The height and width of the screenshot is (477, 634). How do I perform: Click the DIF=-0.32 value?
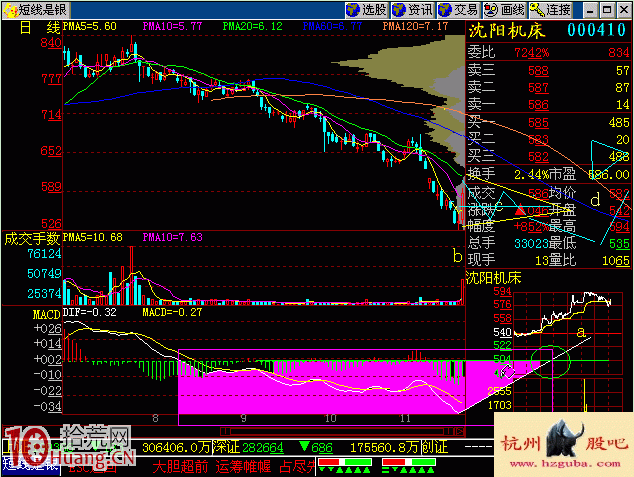[x=90, y=312]
